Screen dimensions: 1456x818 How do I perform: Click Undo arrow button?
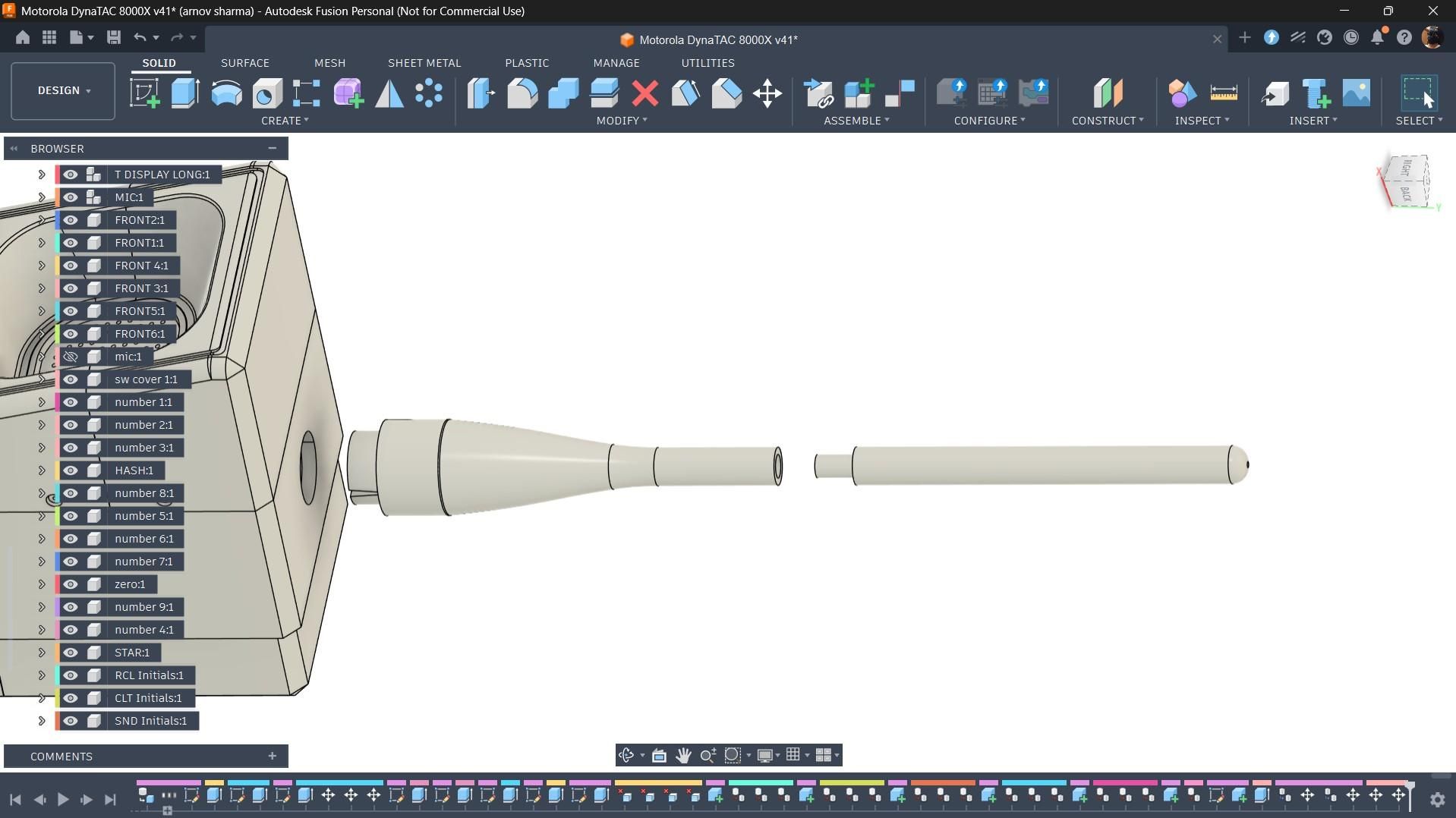140,37
